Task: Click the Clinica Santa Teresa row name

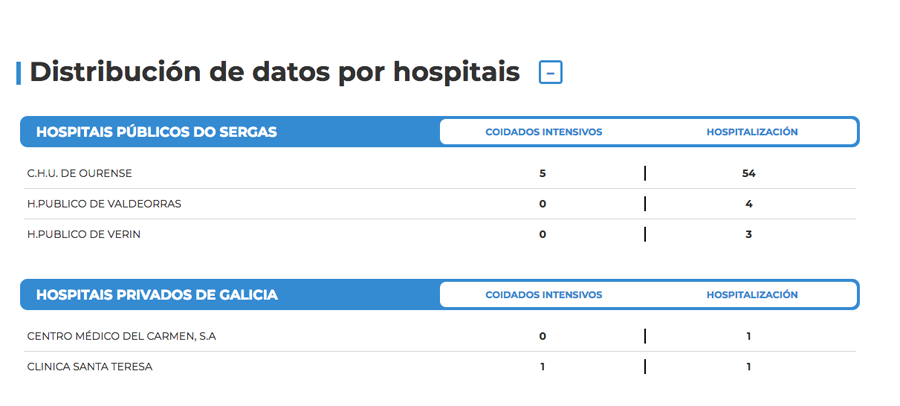Action: [x=90, y=367]
